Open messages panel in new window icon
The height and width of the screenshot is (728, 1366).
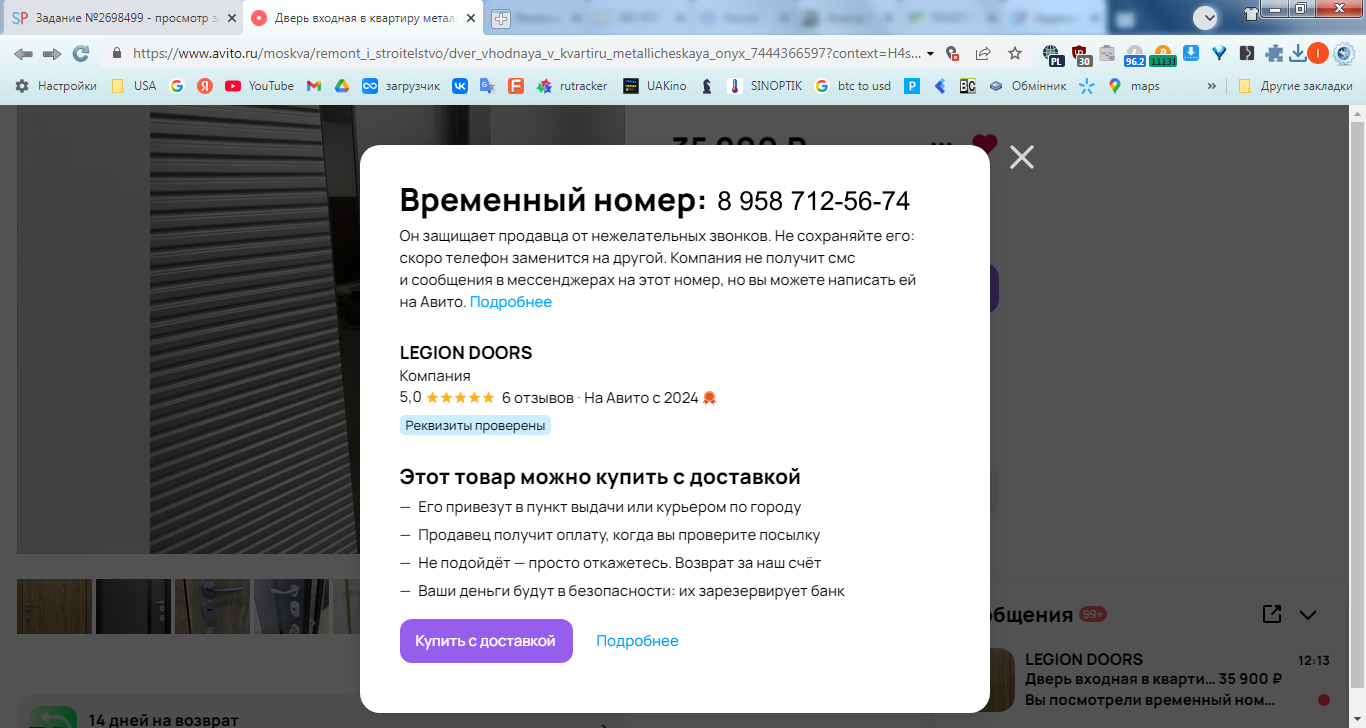(x=1272, y=614)
